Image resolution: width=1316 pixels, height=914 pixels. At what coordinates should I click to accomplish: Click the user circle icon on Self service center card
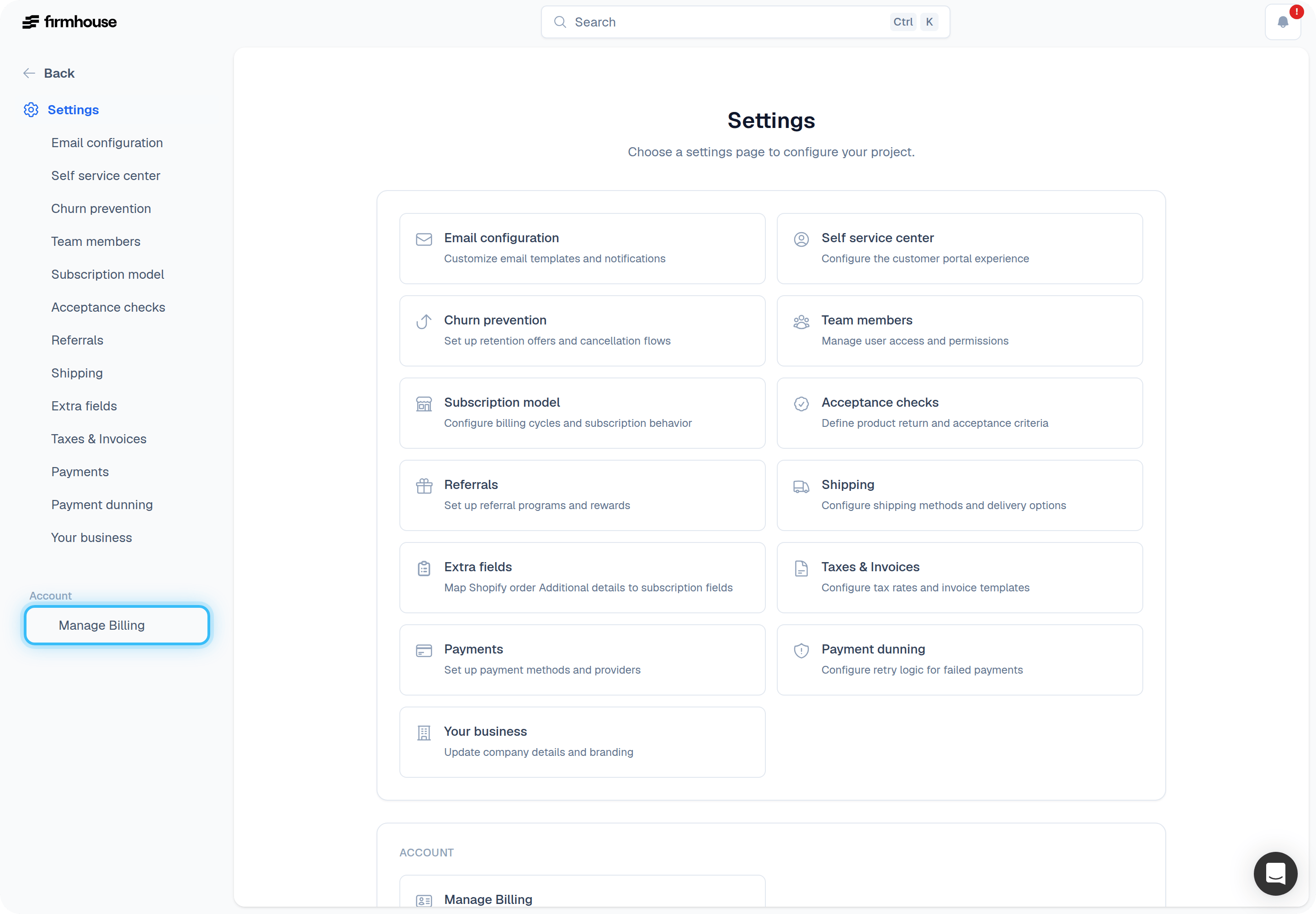pos(801,239)
